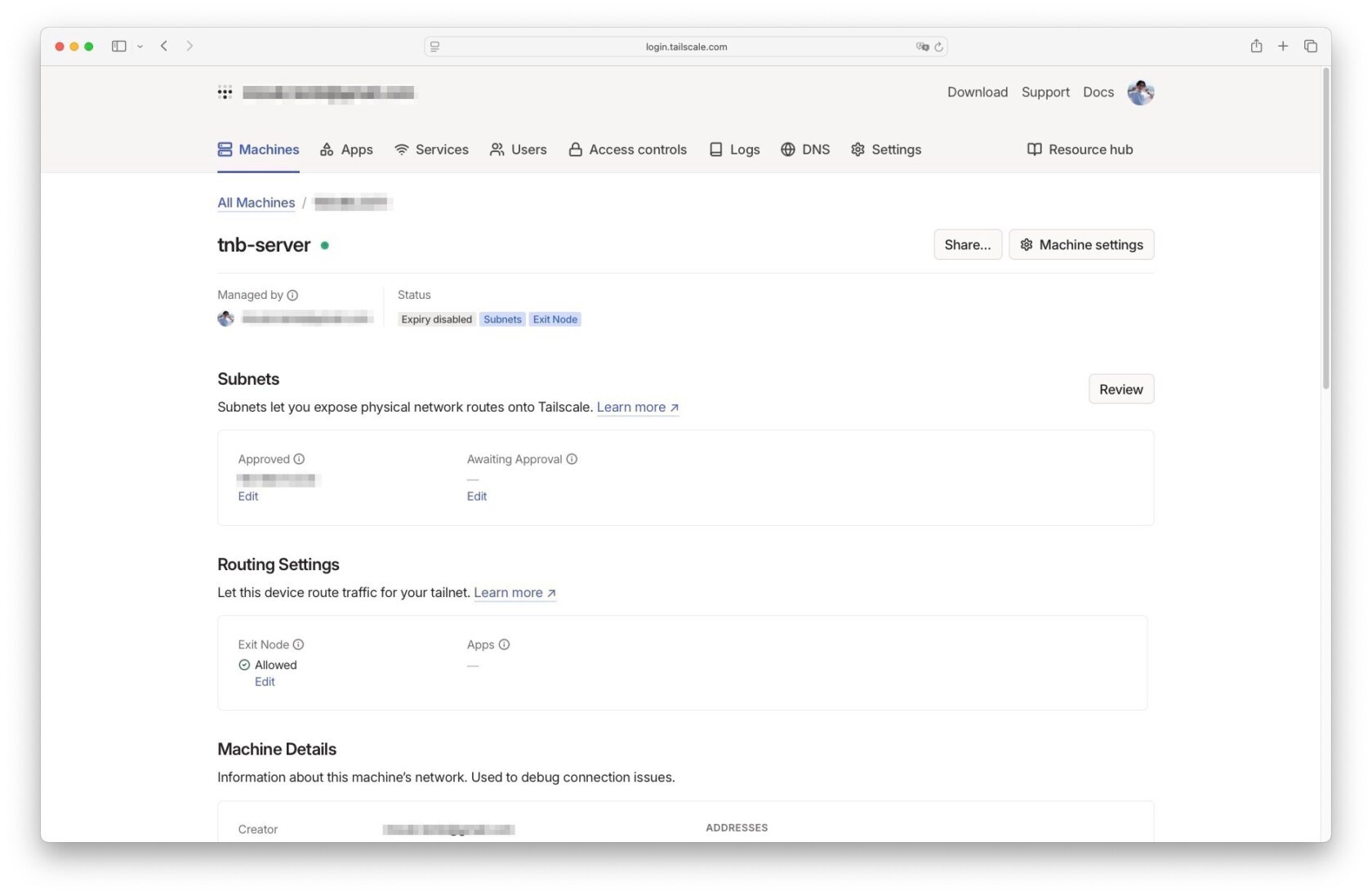This screenshot has height=896, width=1372.
Task: Open the Resource hub
Action: coord(1080,149)
